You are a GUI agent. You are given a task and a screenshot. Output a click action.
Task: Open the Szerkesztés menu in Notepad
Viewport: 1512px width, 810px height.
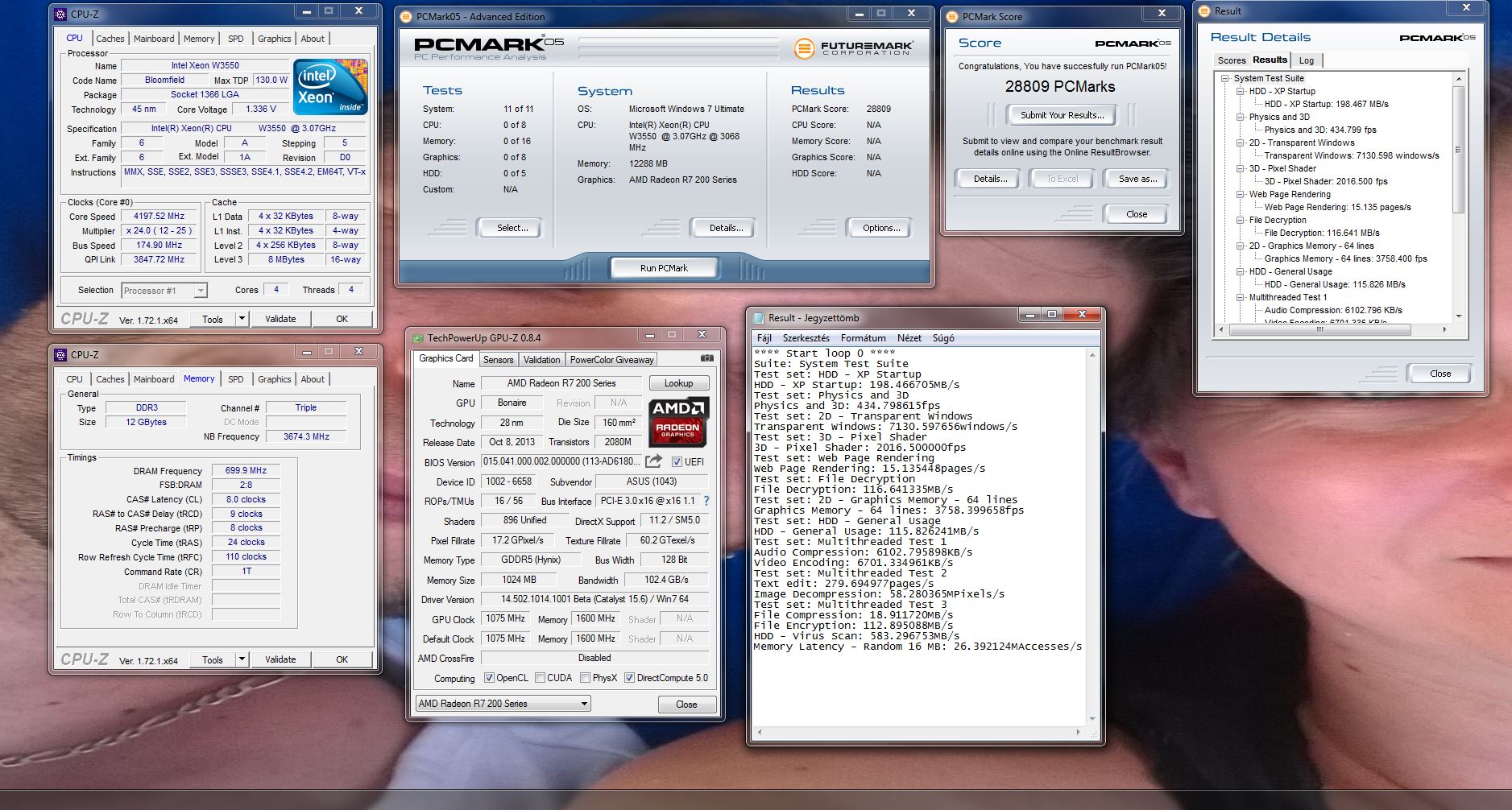[806, 338]
